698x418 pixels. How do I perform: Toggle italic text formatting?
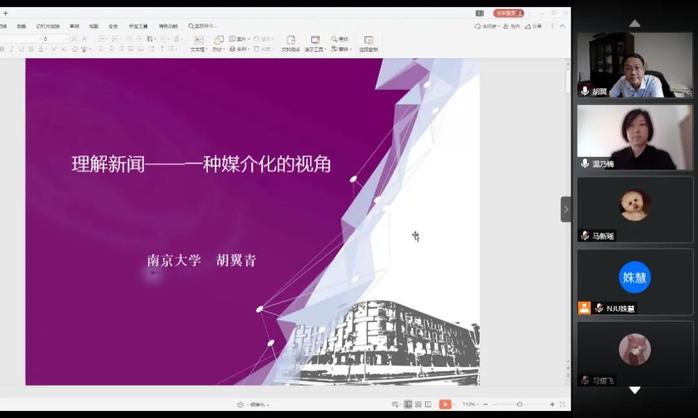click(12, 49)
